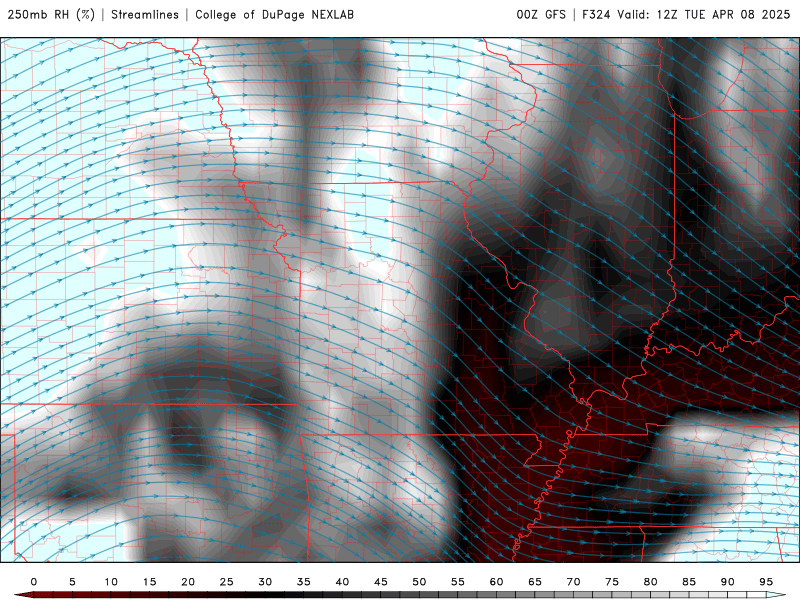Click the '60' value on color scale
This screenshot has height=600, width=800.
coord(496,582)
